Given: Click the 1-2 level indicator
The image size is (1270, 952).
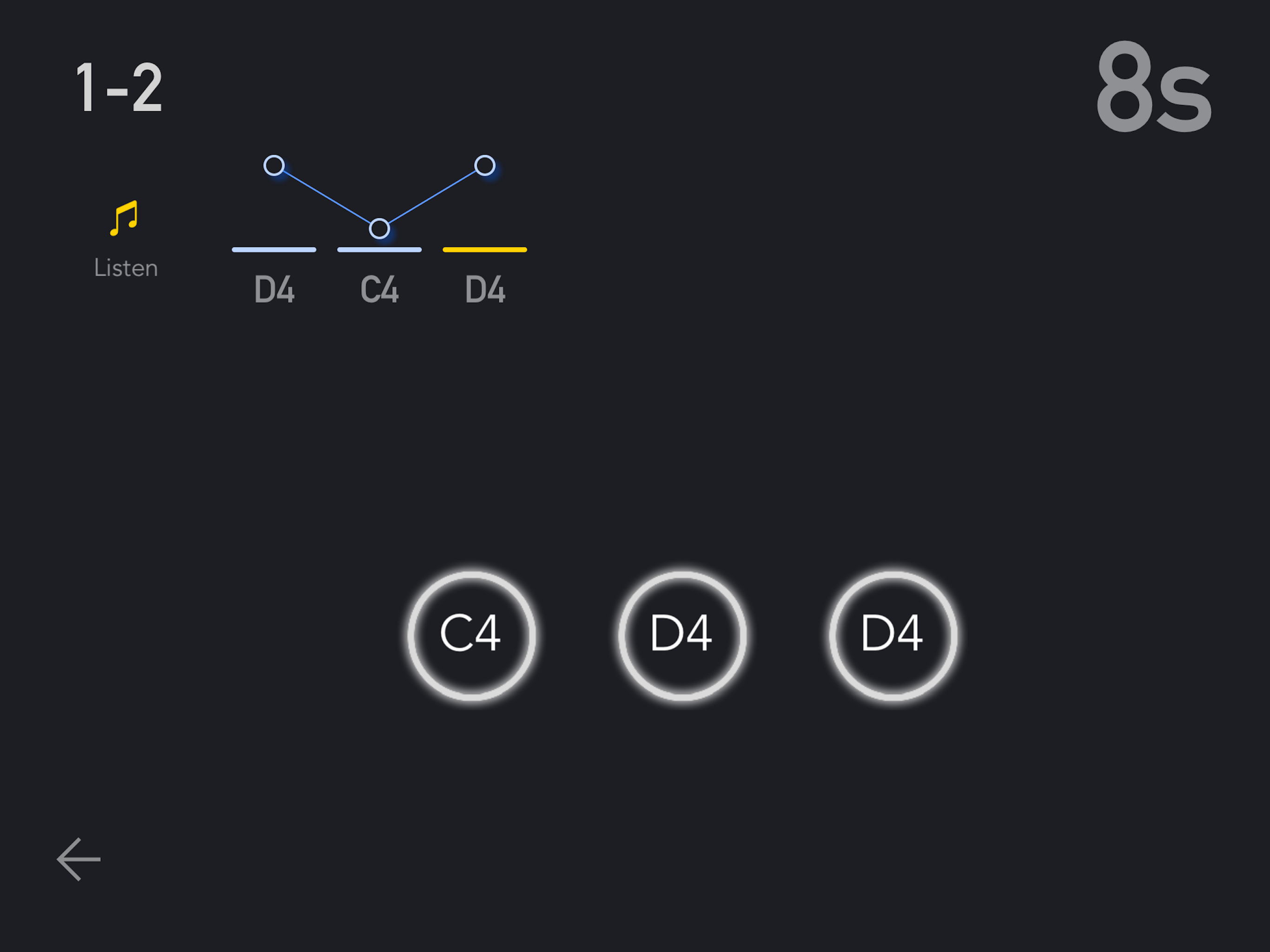Looking at the screenshot, I should (119, 88).
